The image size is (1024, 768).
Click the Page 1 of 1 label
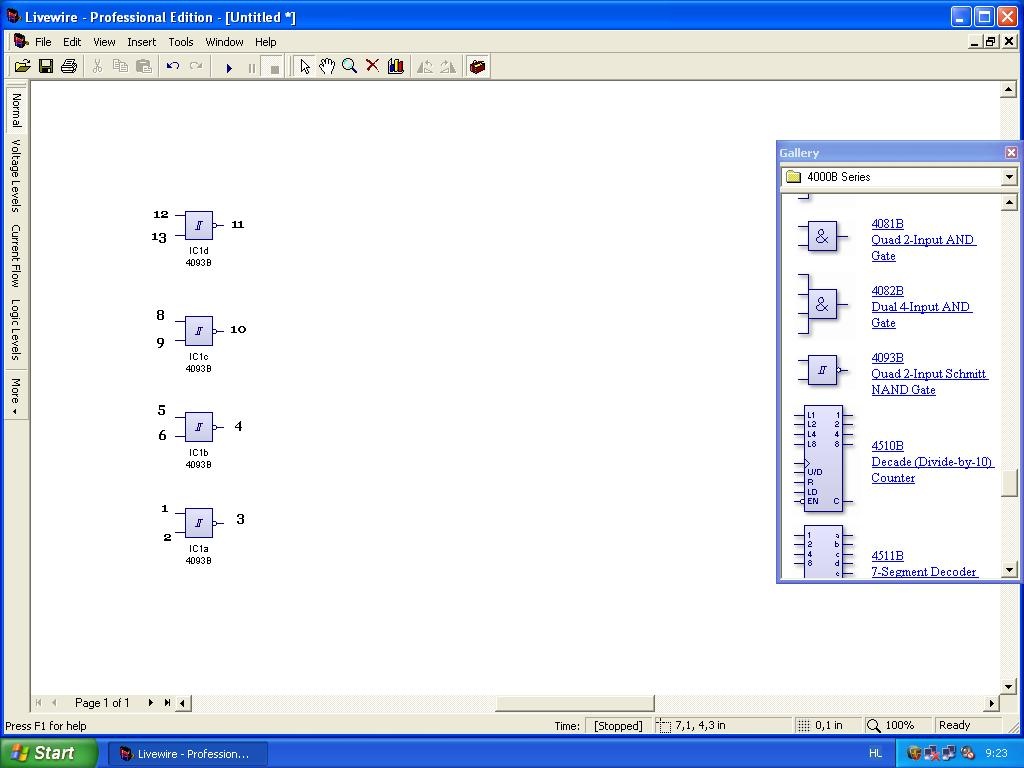click(102, 703)
